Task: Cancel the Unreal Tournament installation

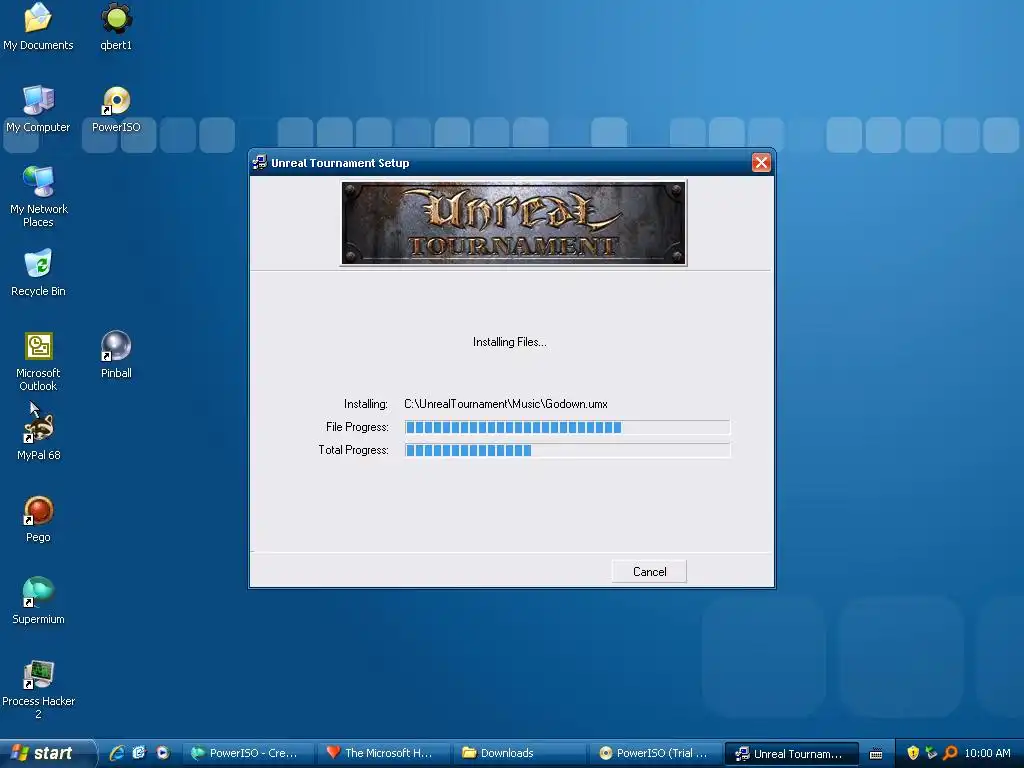Action: click(x=649, y=571)
